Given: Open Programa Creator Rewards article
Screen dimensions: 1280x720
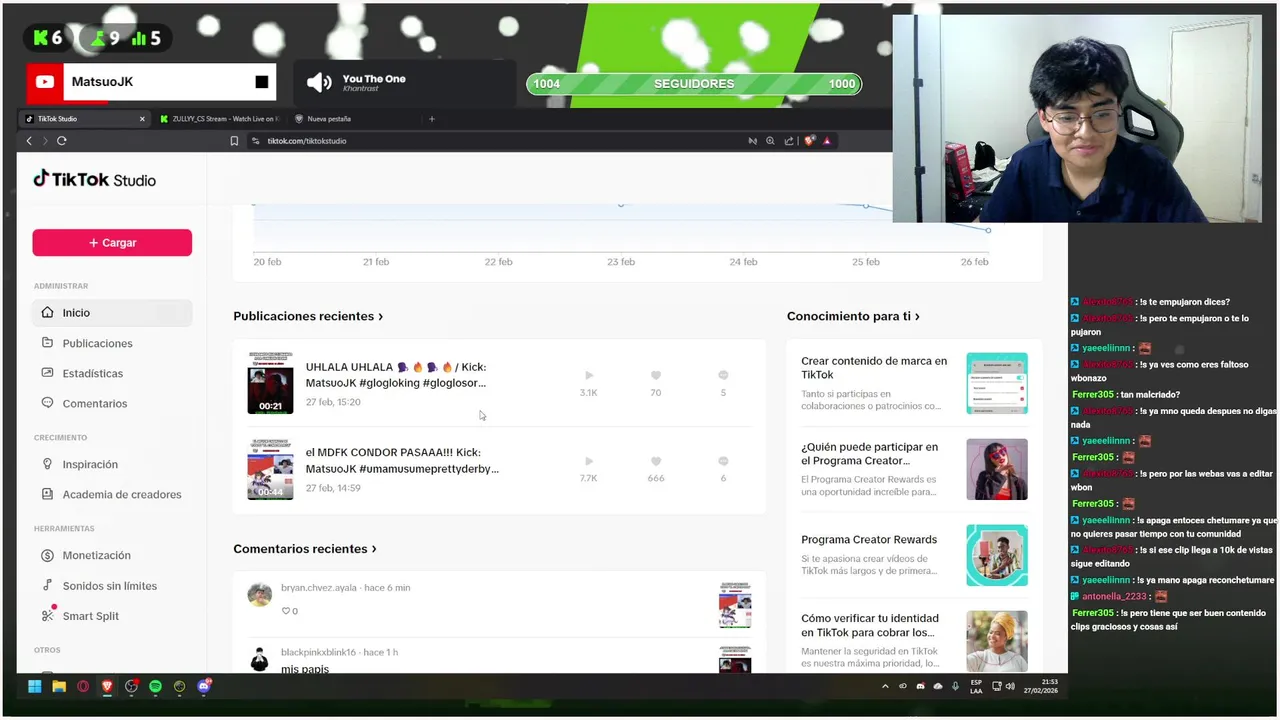Looking at the screenshot, I should click(x=914, y=555).
